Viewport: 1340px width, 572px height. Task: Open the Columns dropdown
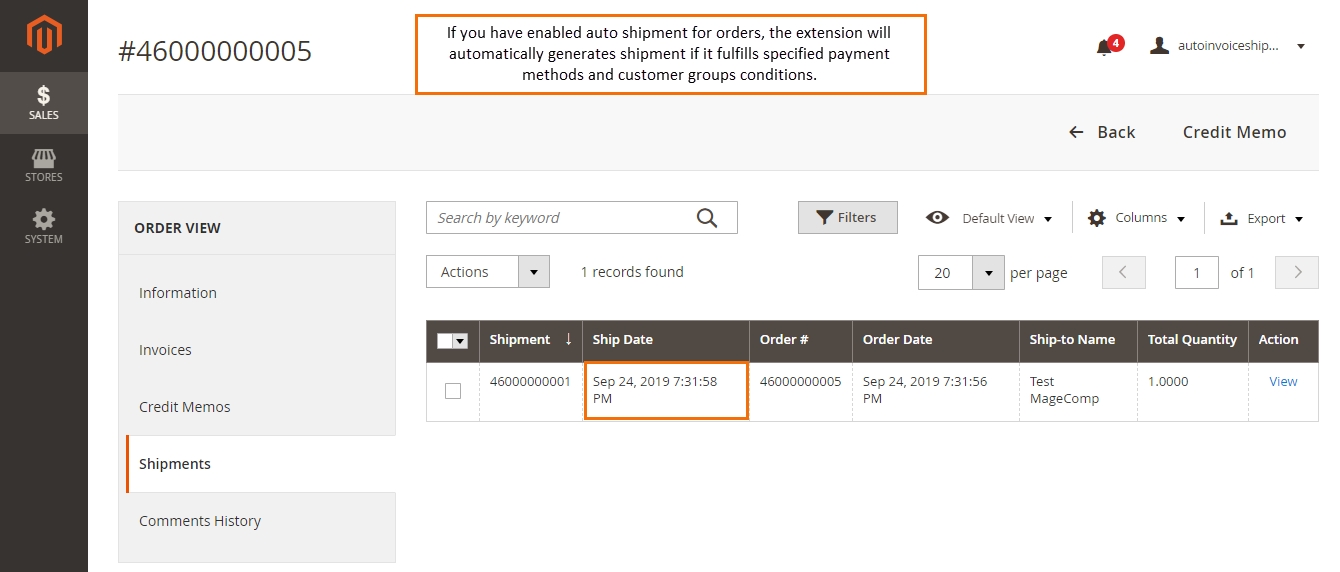pyautogui.click(x=1137, y=218)
